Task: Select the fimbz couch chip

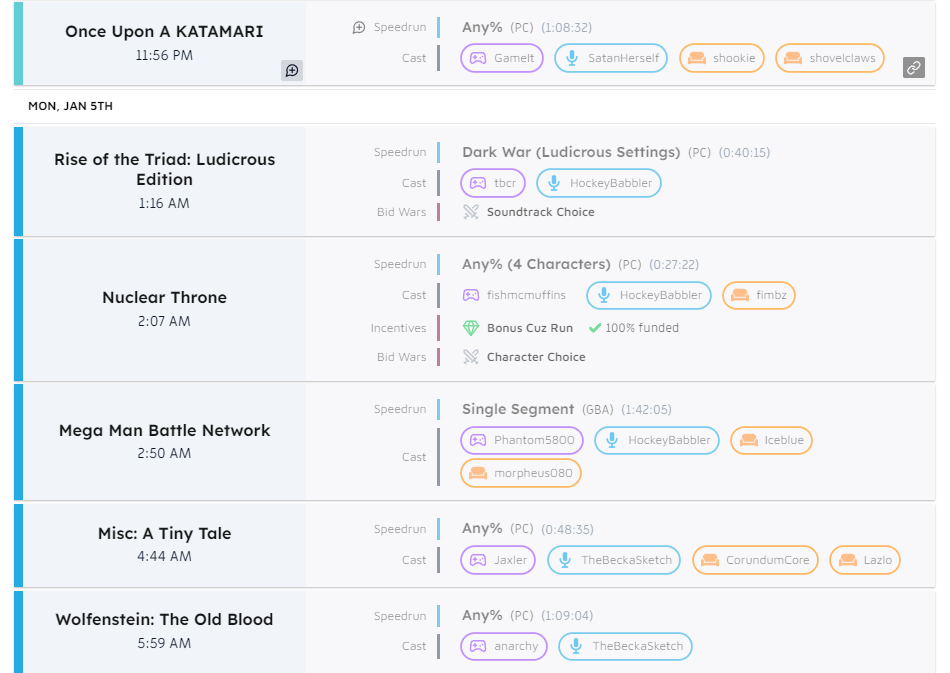Action: (759, 295)
